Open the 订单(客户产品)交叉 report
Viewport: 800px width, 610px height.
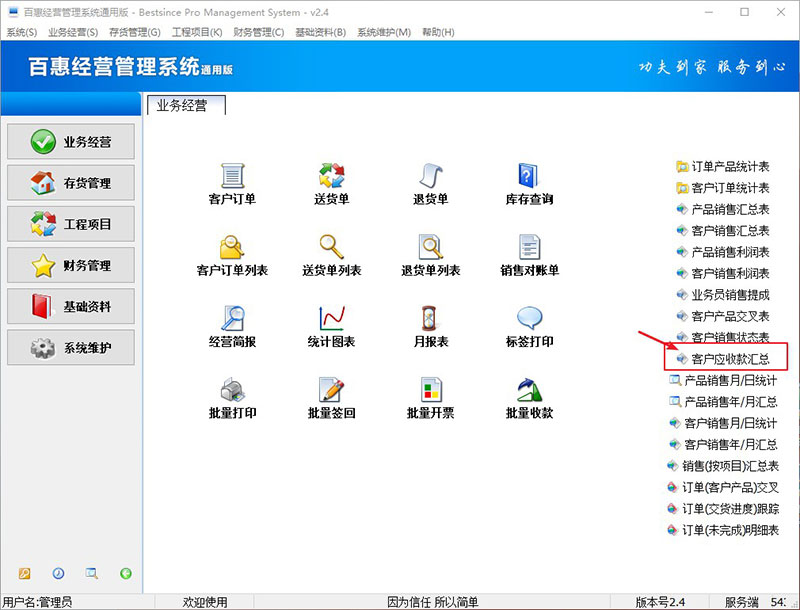(x=723, y=488)
